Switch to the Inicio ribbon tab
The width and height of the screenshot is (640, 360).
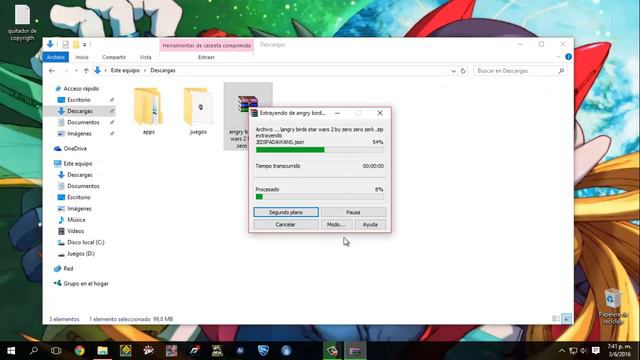pyautogui.click(x=82, y=57)
